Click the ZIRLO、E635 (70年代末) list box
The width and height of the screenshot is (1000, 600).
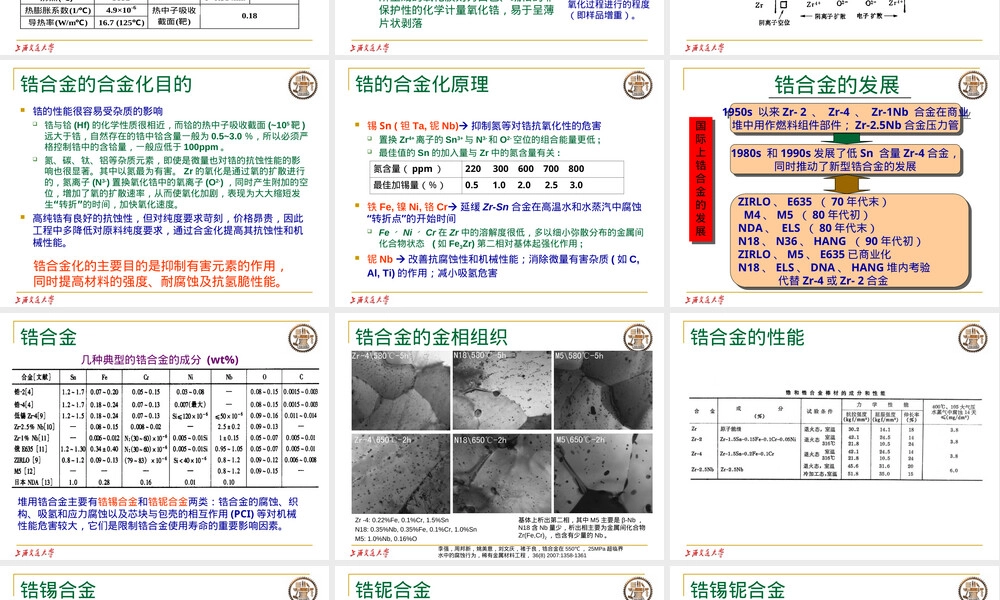tap(849, 240)
